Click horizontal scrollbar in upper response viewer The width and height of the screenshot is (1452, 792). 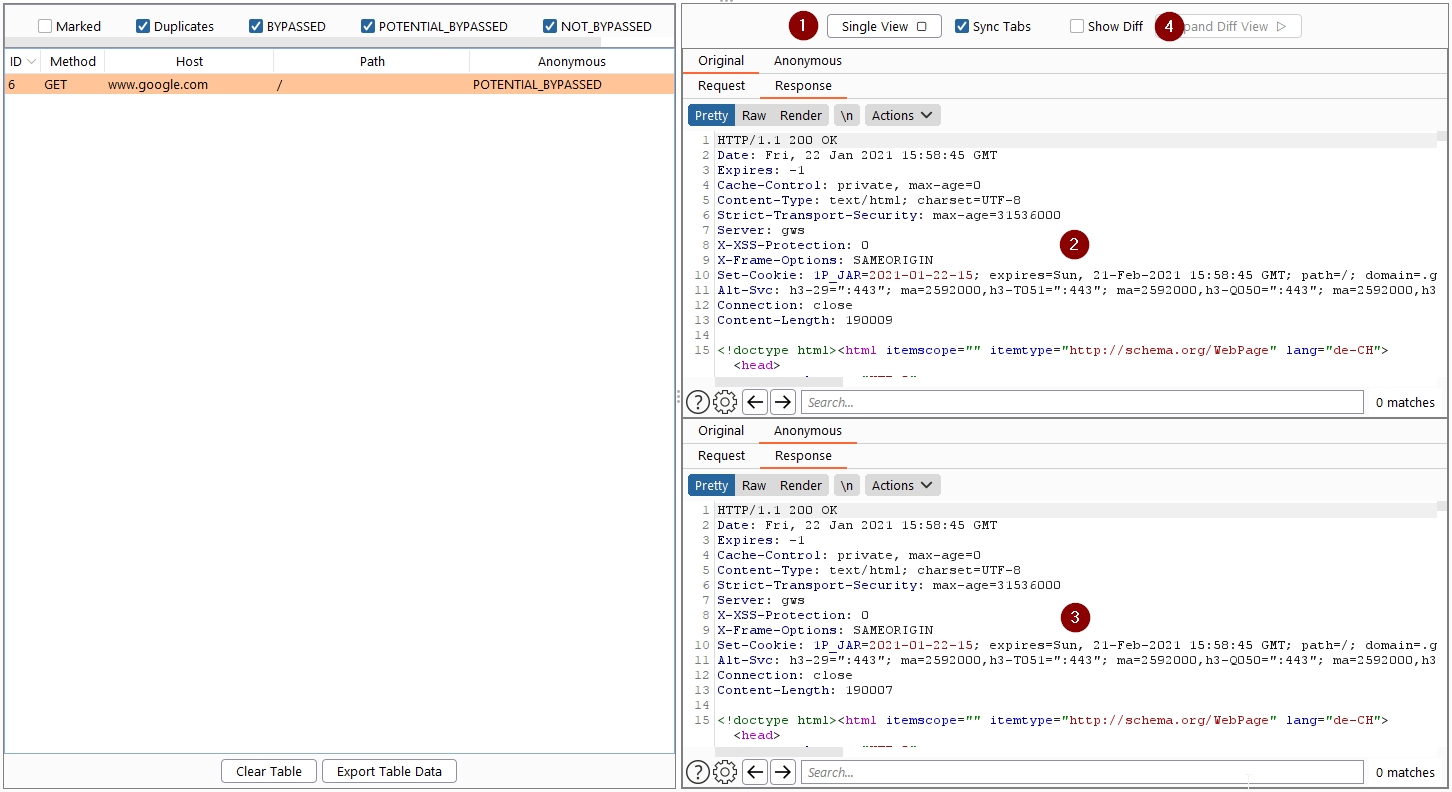pyautogui.click(x=778, y=380)
